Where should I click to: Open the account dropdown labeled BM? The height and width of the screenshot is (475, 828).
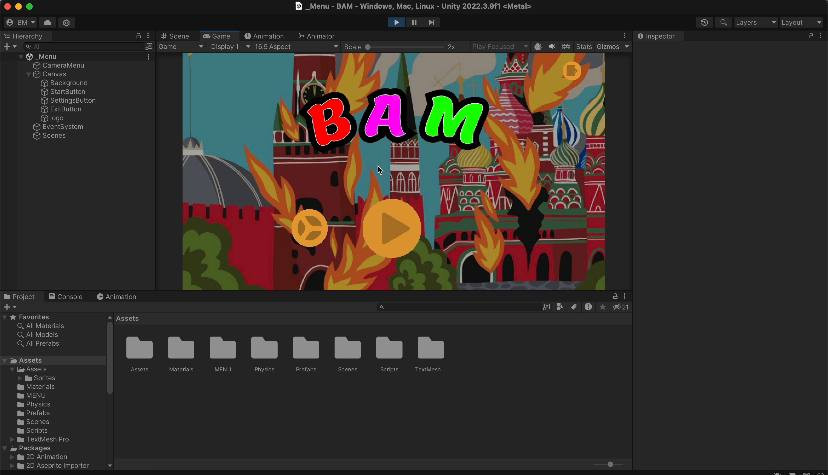pyautogui.click(x=21, y=23)
